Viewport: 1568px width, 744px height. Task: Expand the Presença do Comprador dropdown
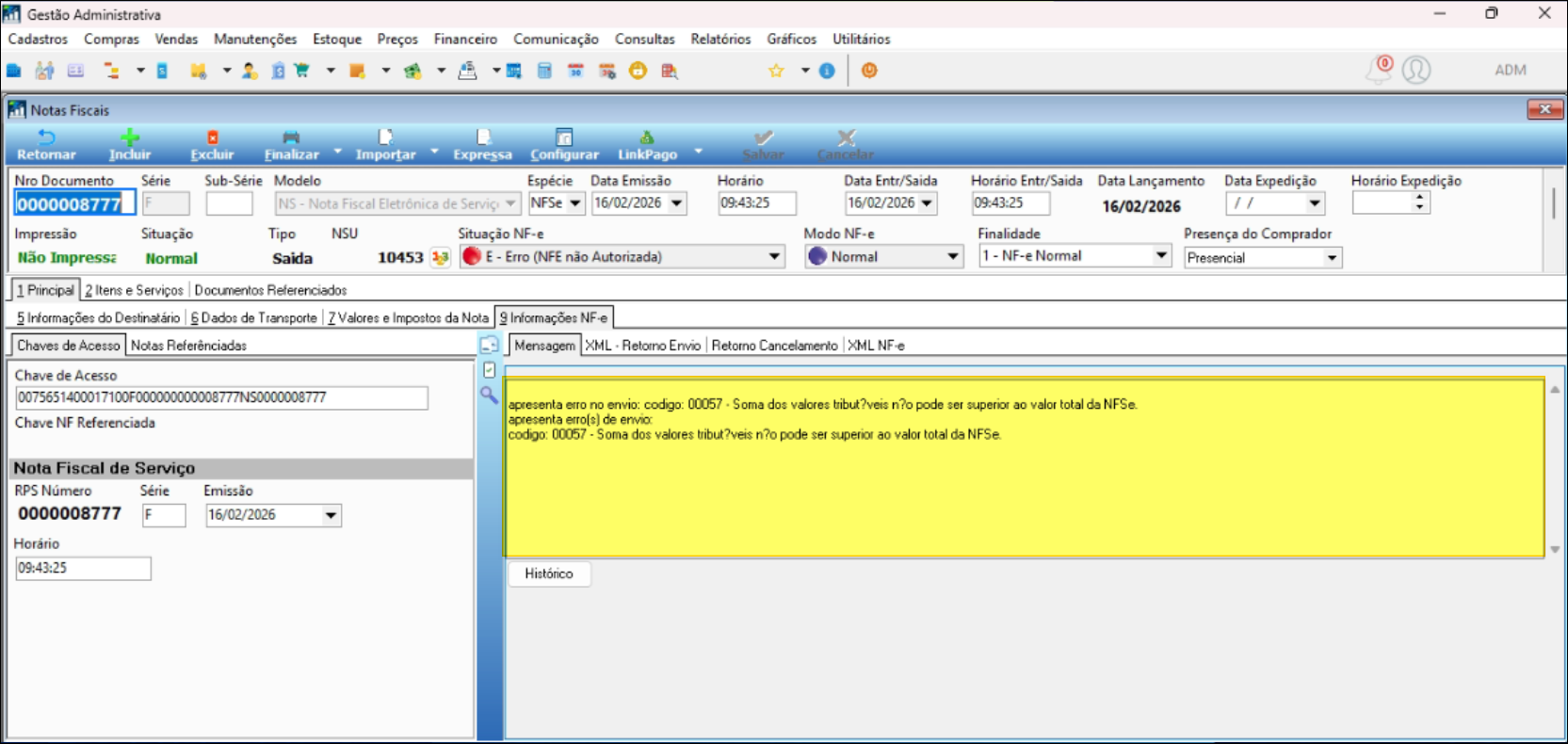tap(1332, 258)
